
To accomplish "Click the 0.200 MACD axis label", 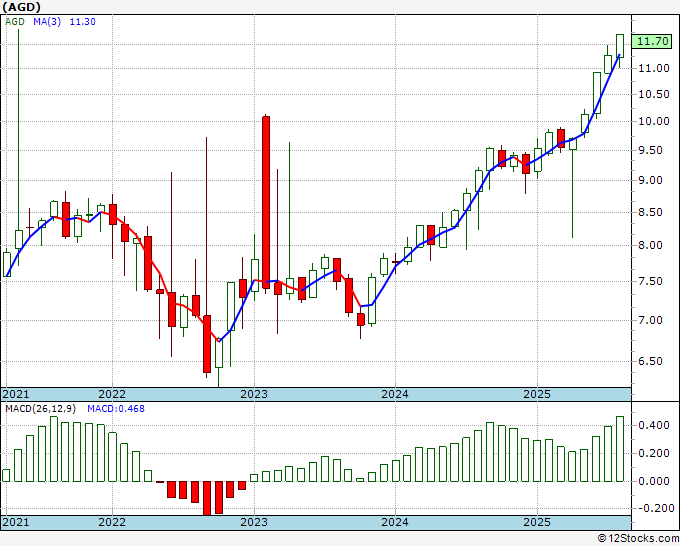I will pyautogui.click(x=654, y=454).
